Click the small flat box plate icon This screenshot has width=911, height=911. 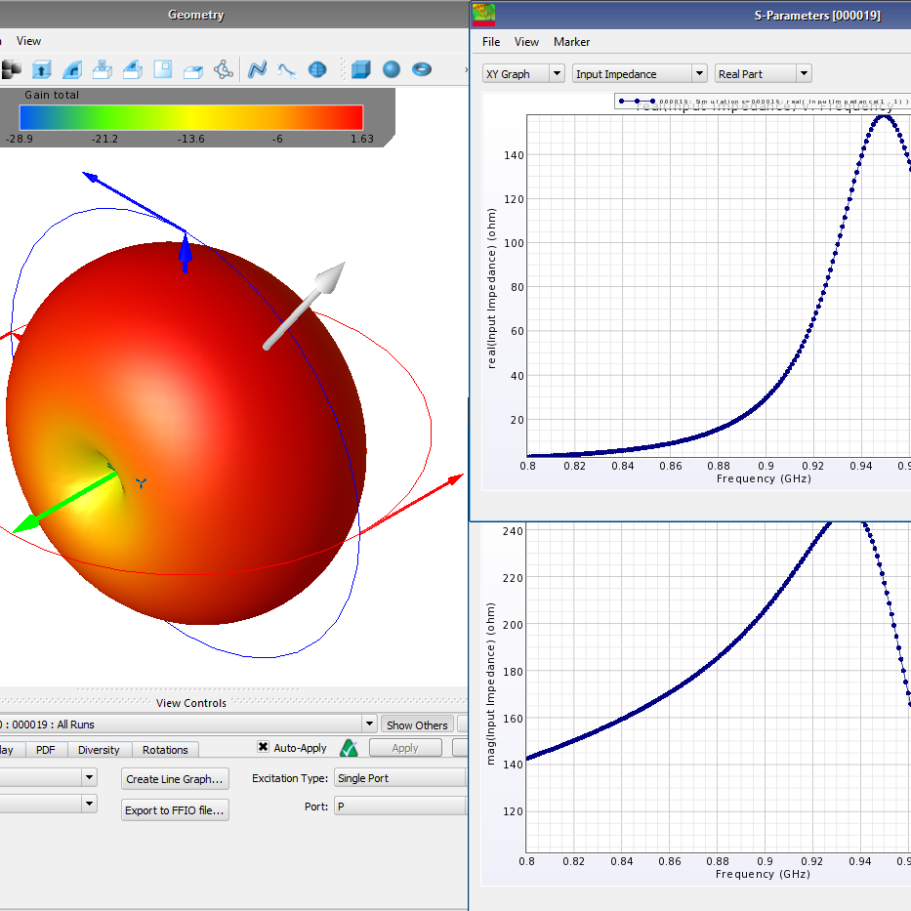(193, 71)
